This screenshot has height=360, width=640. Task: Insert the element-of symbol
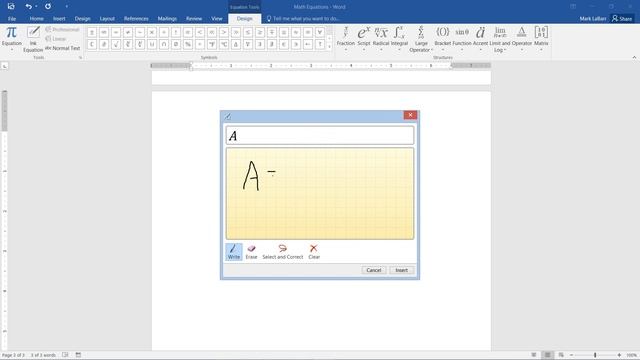(x=284, y=44)
